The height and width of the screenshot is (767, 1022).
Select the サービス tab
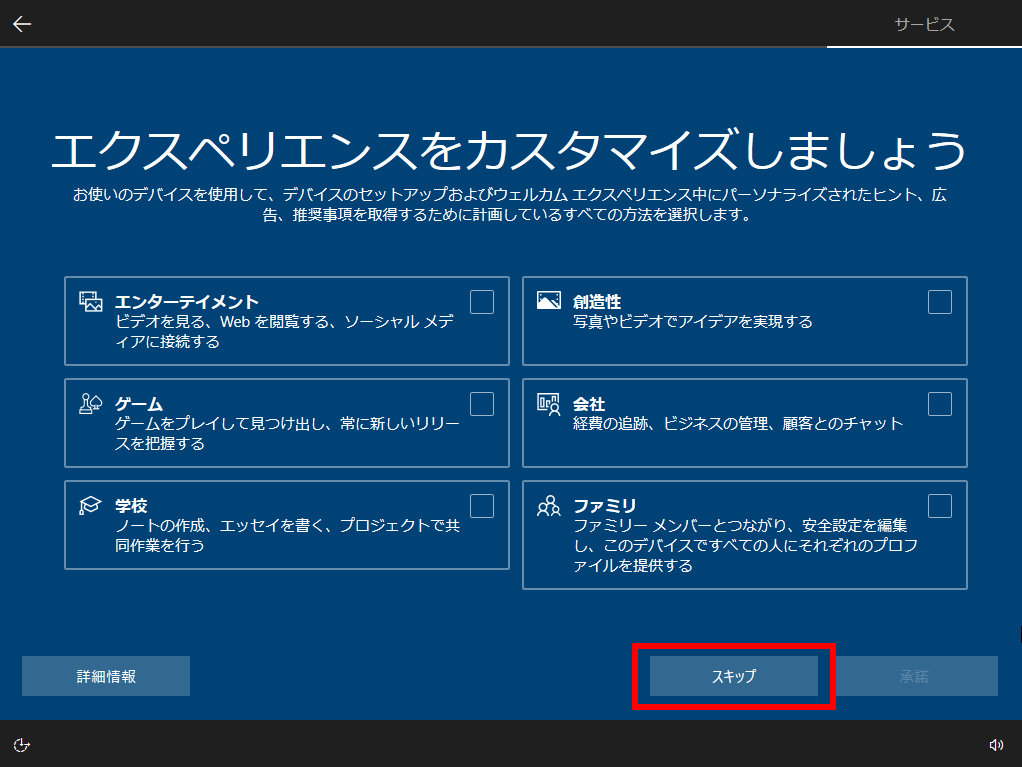pyautogui.click(x=924, y=25)
